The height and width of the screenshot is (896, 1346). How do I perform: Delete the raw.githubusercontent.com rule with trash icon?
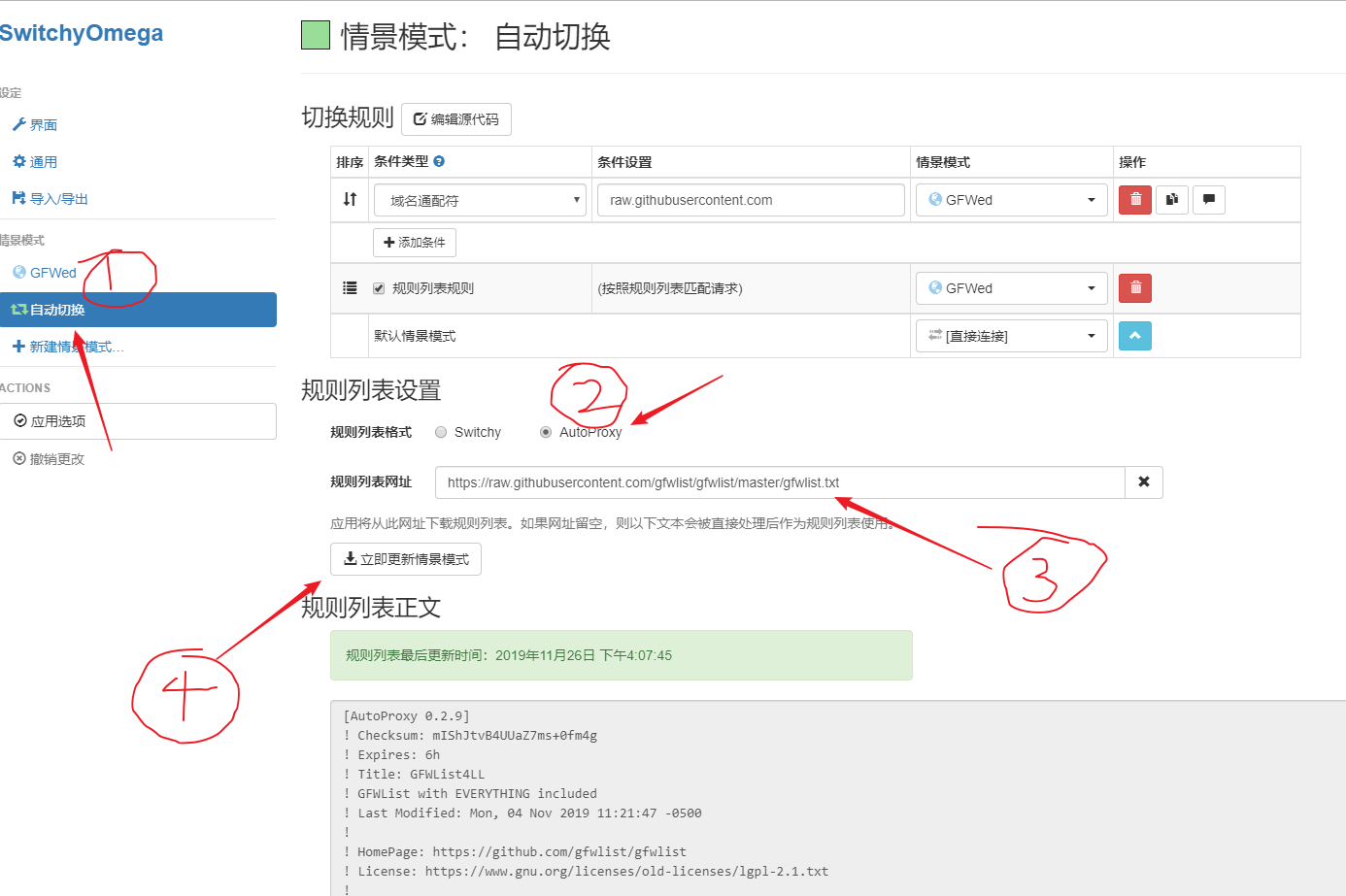pyautogui.click(x=1135, y=200)
